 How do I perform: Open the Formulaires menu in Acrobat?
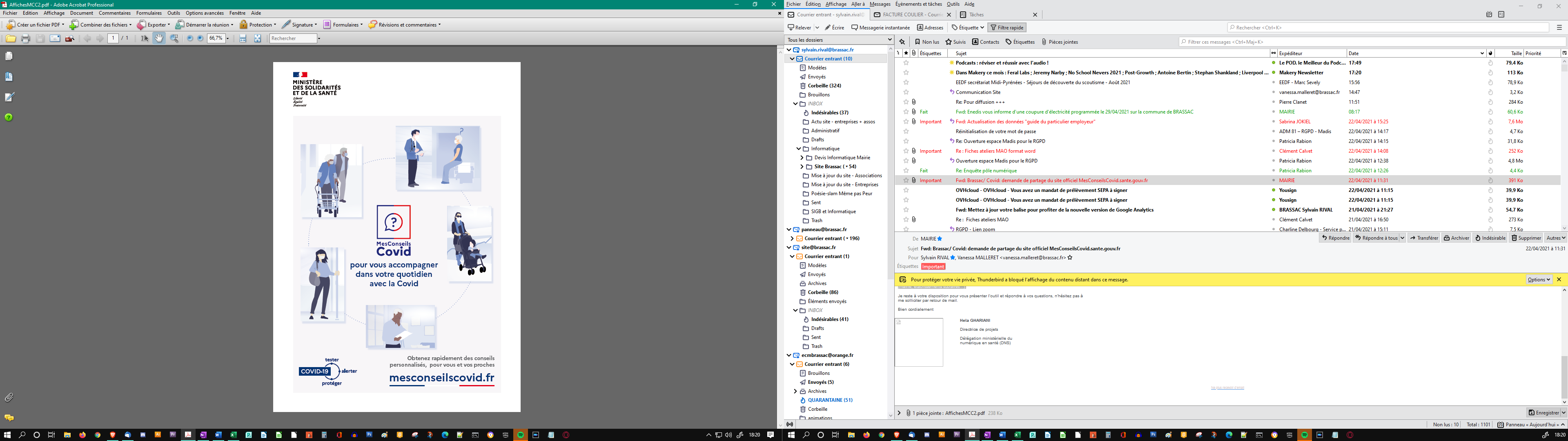point(149,13)
